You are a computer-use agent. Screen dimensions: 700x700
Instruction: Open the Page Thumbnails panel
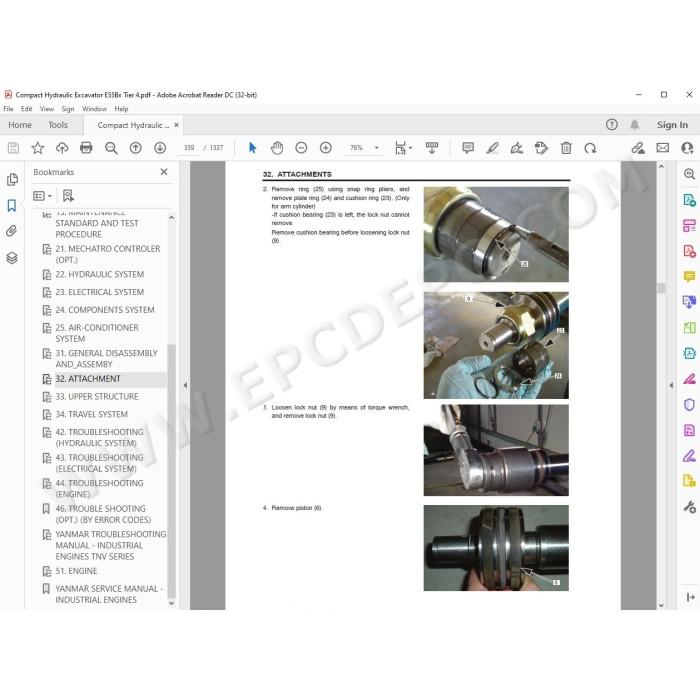click(x=12, y=179)
